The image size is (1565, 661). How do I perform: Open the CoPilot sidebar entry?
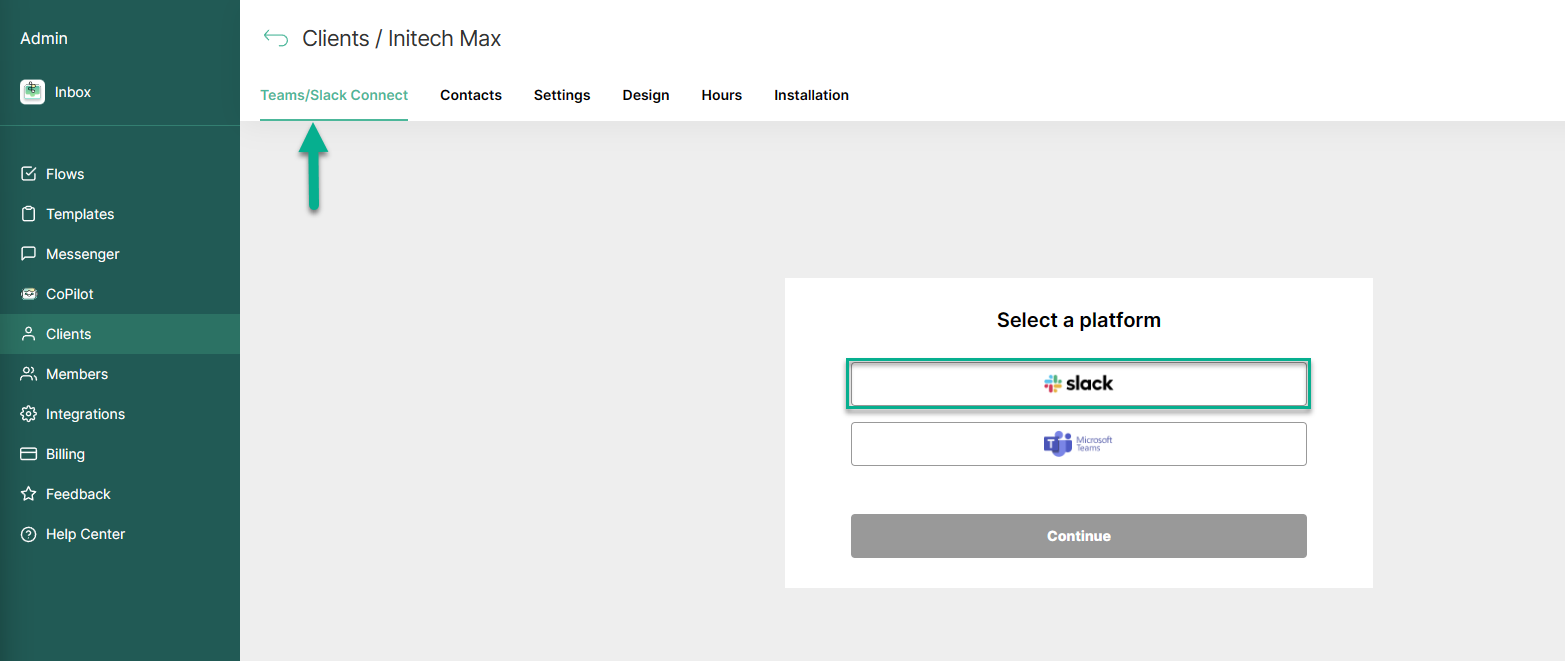(x=120, y=294)
